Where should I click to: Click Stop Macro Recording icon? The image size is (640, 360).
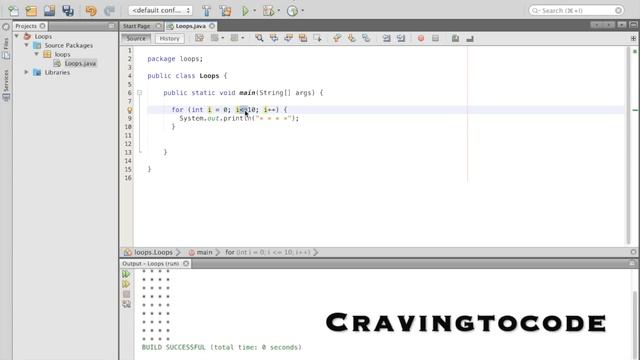[436, 38]
